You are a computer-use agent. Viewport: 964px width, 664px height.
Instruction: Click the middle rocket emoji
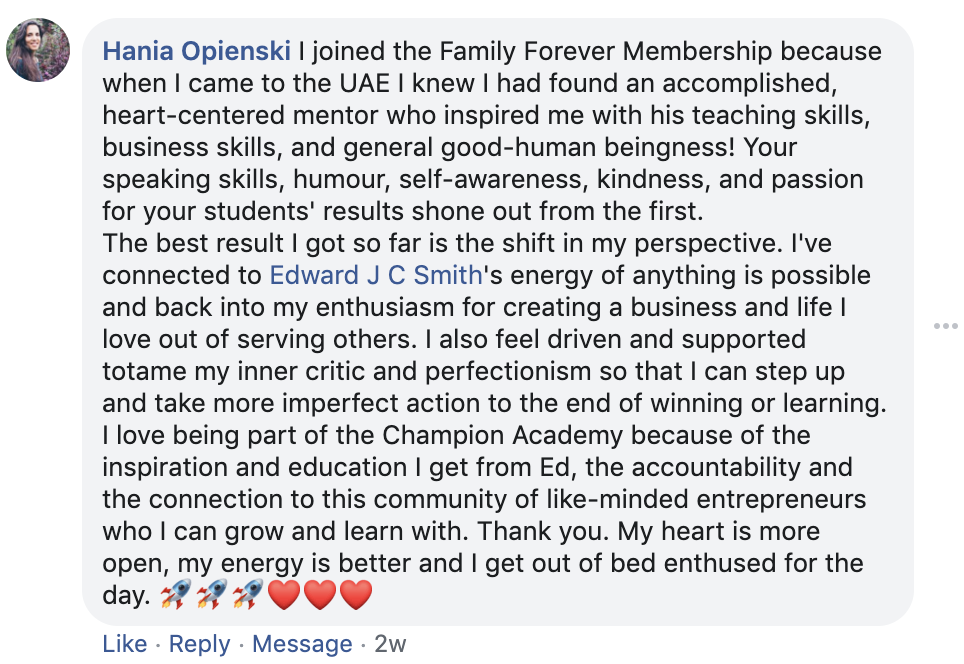[x=210, y=595]
